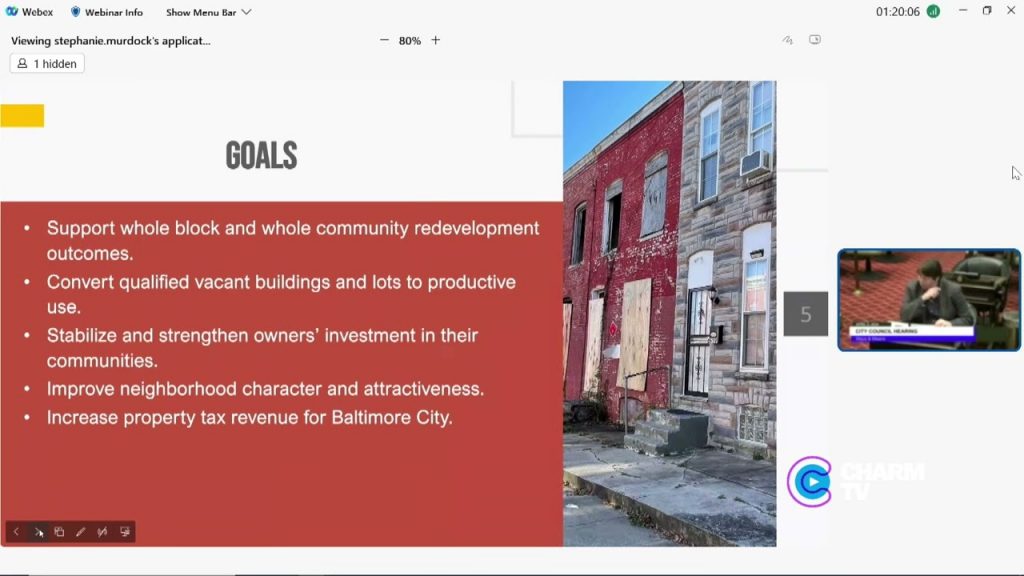Click bullet 'Convert qualified vacant buildings and lots'
The width and height of the screenshot is (1024, 576).
281,294
